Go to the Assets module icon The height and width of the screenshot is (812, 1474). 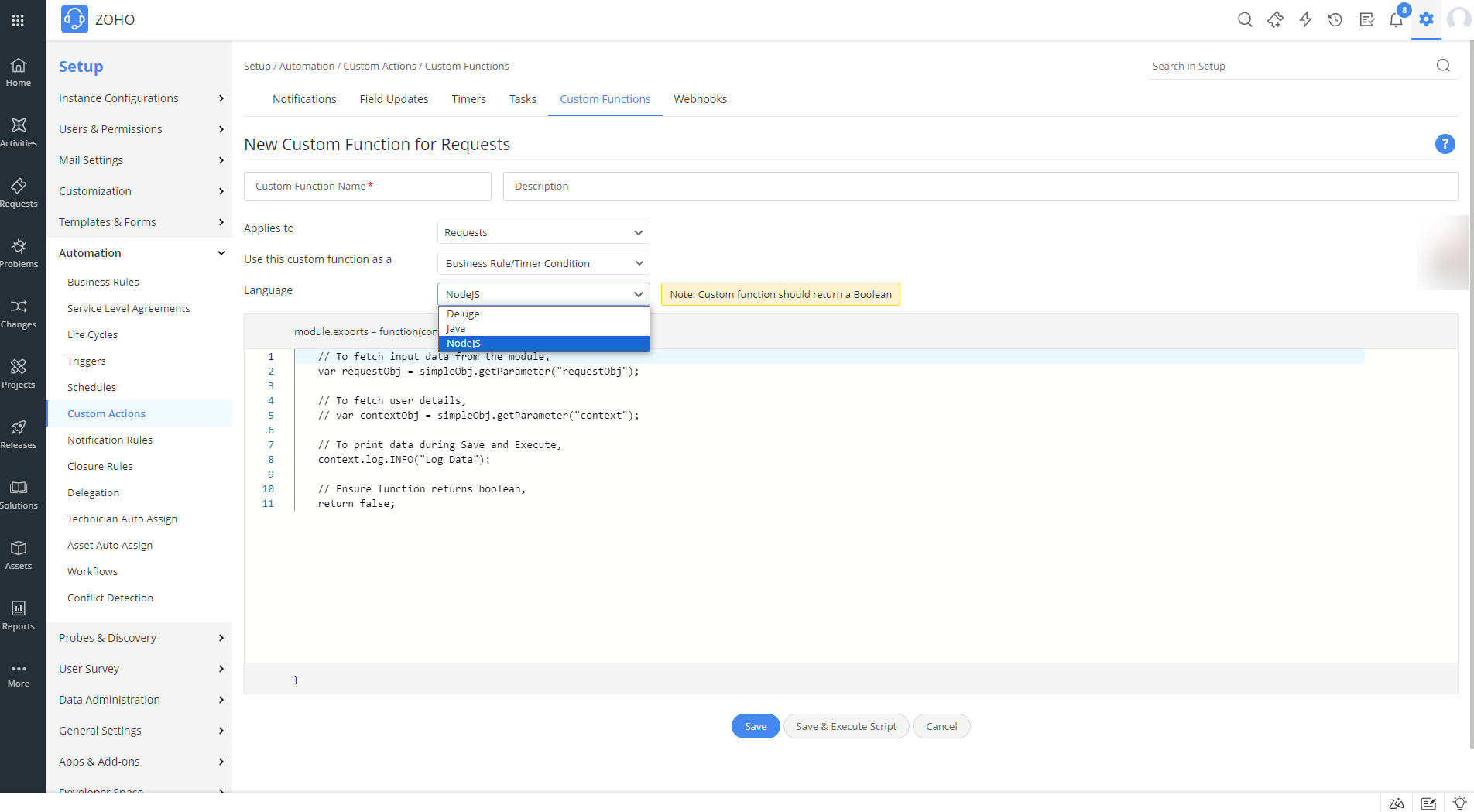[x=19, y=555]
